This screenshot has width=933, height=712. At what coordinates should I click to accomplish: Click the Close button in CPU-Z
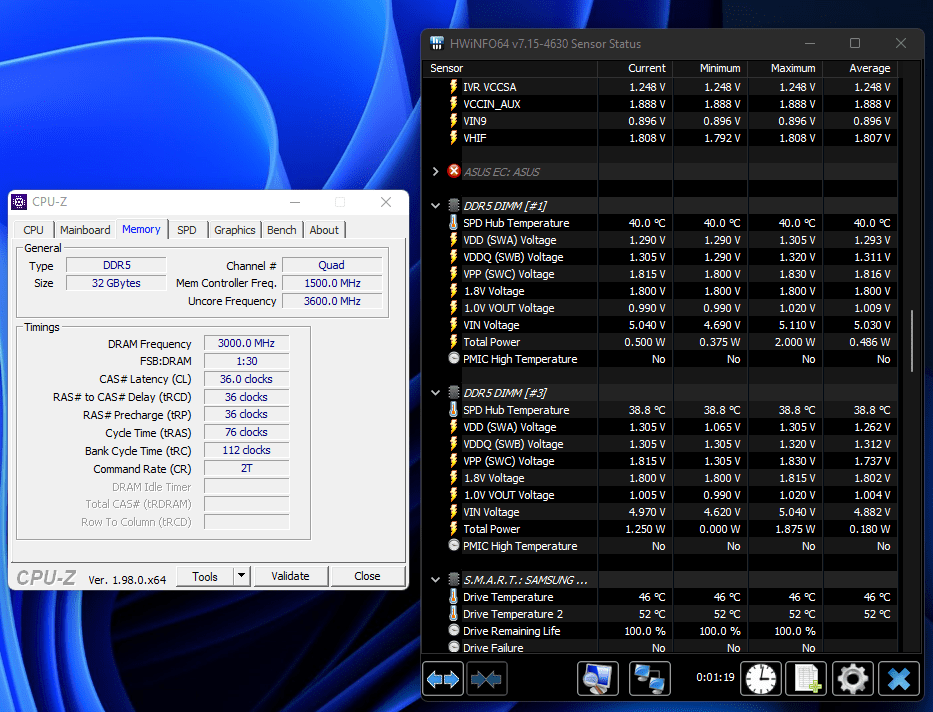click(x=367, y=576)
